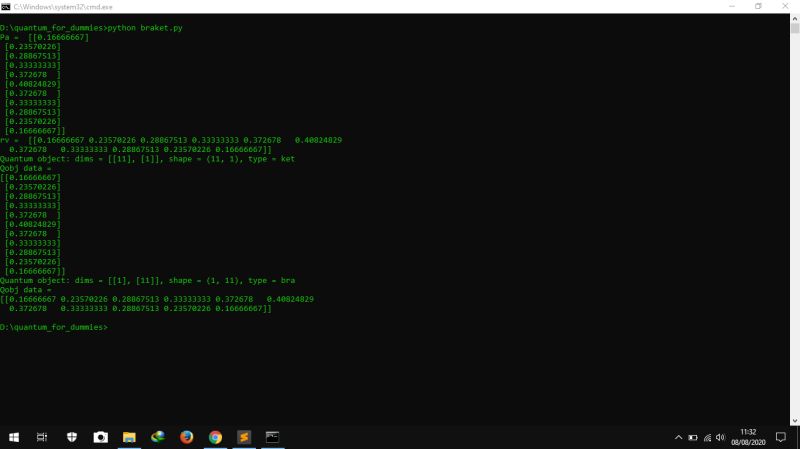
Task: Open the Camera app on taskbar
Action: click(x=101, y=437)
